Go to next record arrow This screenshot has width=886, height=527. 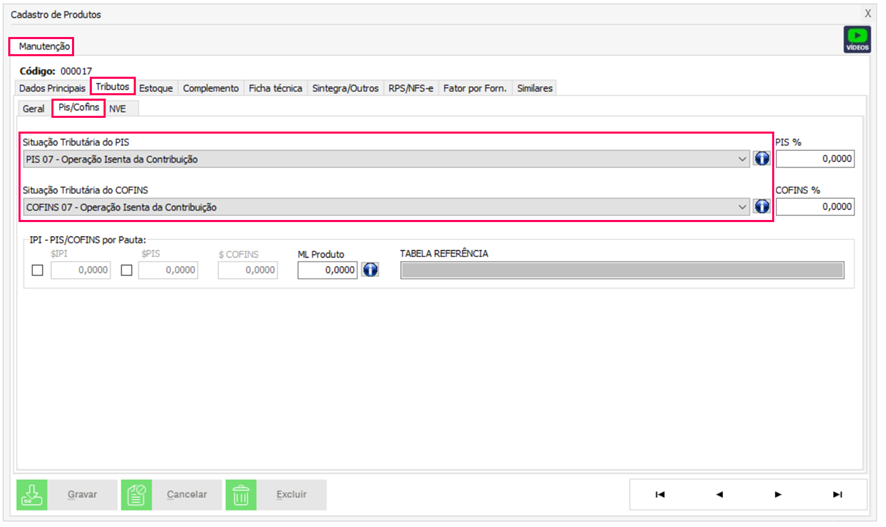tap(778, 494)
